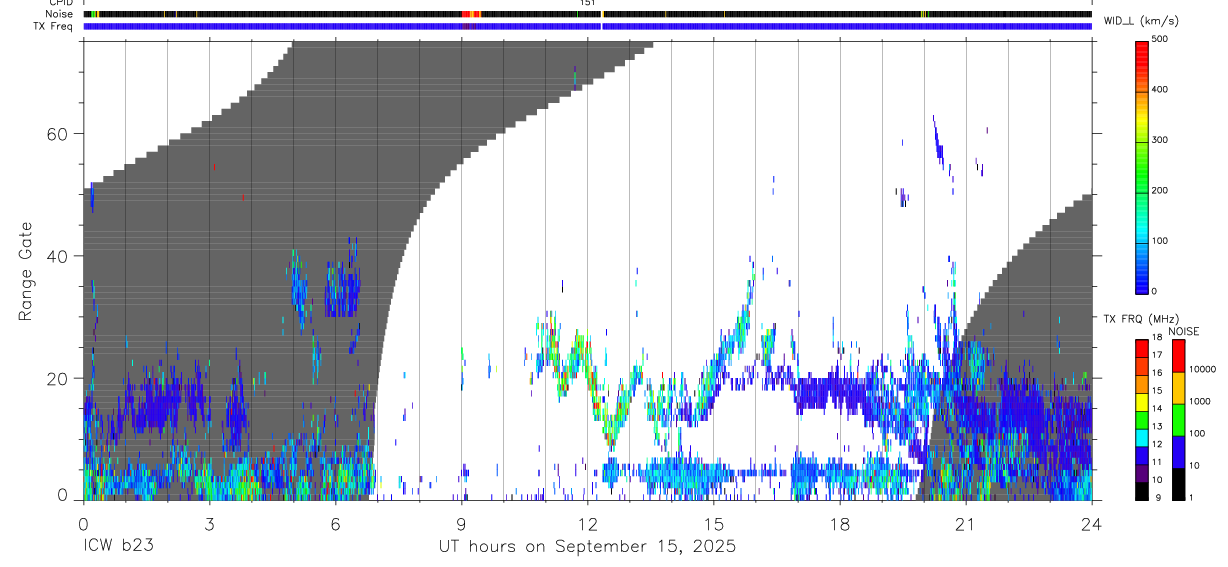The height and width of the screenshot is (567, 1228).
Task: Click the cyan 12 MHz block in TX FRQ legend
Action: tap(1143, 437)
